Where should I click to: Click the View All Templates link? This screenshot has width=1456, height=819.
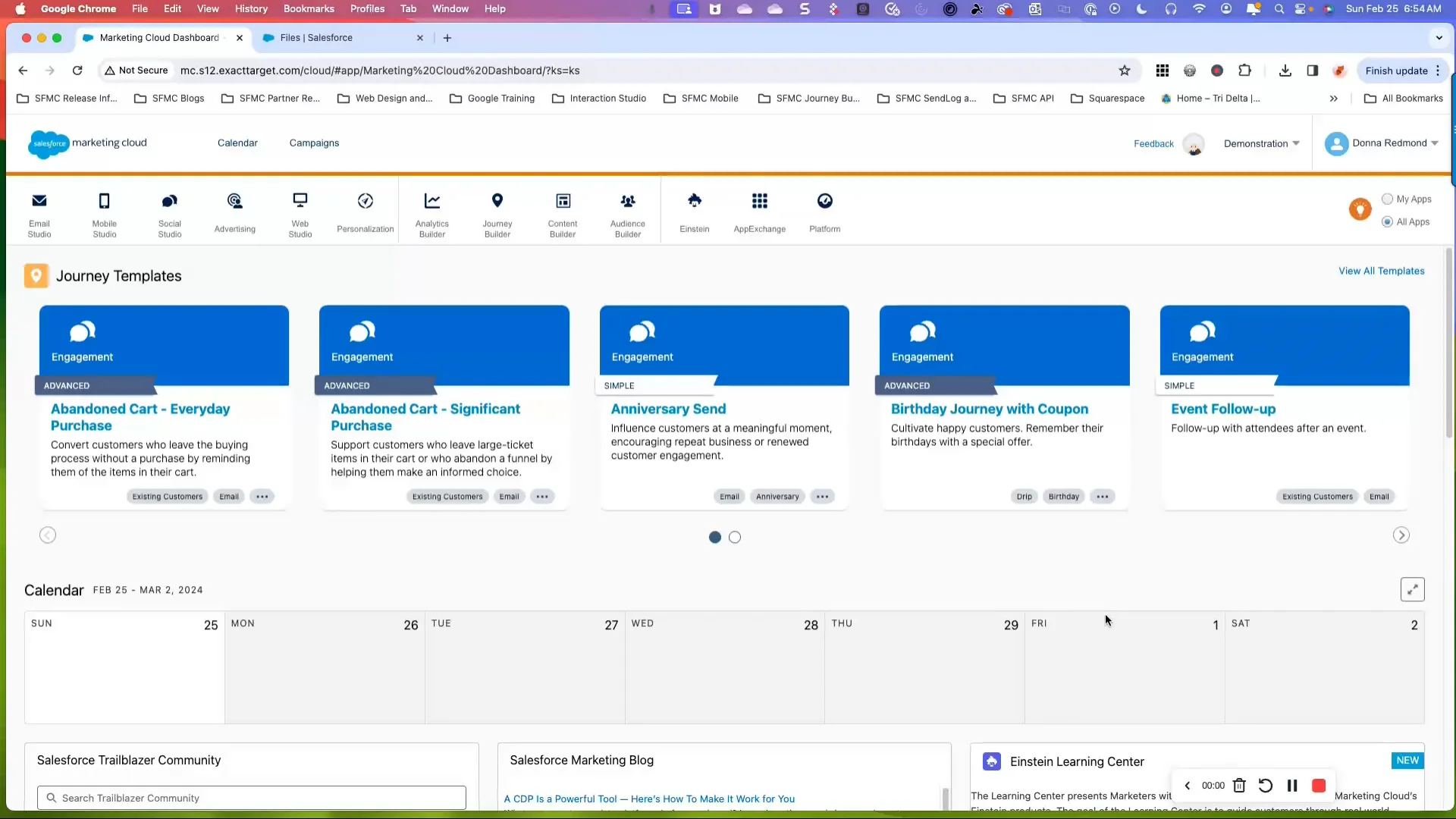tap(1381, 271)
